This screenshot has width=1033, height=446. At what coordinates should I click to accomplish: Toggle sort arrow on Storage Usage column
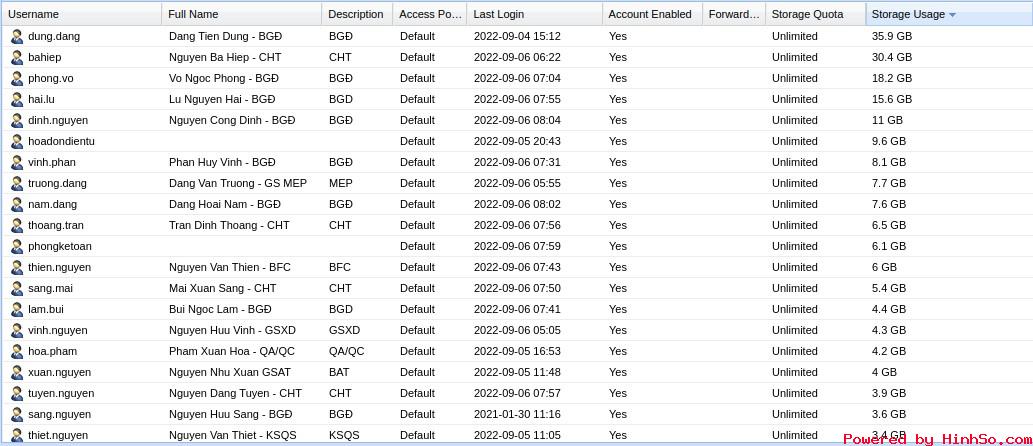tap(952, 15)
